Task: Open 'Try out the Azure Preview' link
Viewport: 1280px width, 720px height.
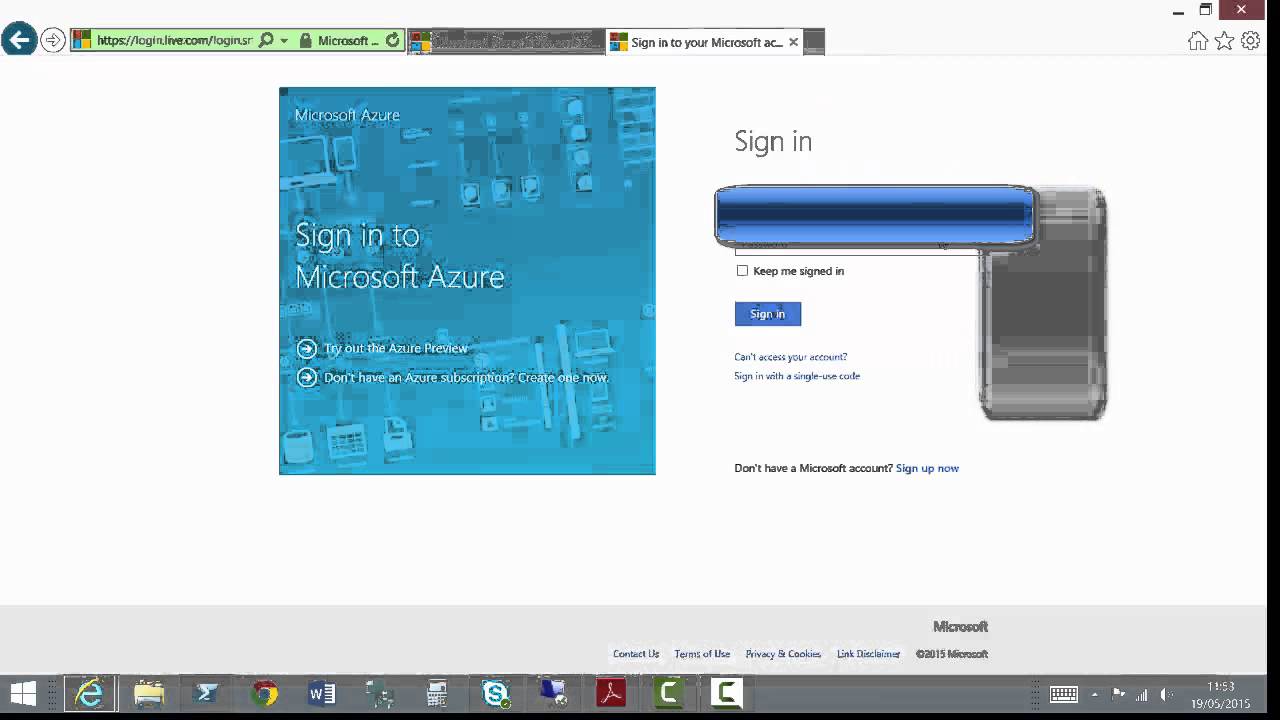Action: (x=396, y=348)
